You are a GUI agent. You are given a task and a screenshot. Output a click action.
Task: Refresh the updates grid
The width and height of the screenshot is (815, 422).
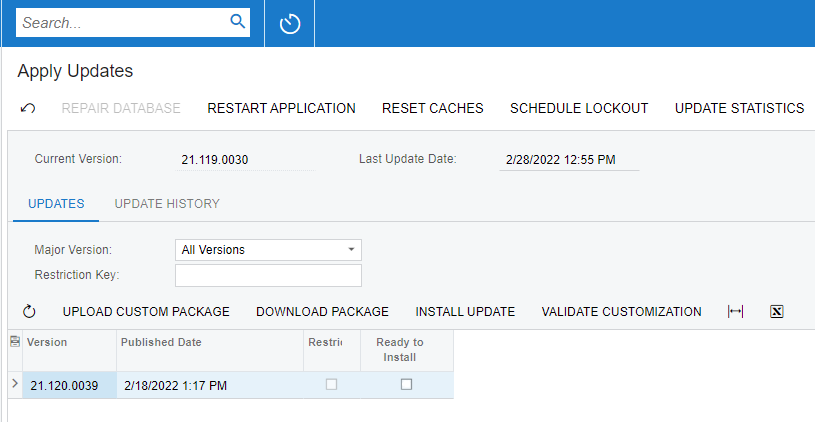(29, 311)
